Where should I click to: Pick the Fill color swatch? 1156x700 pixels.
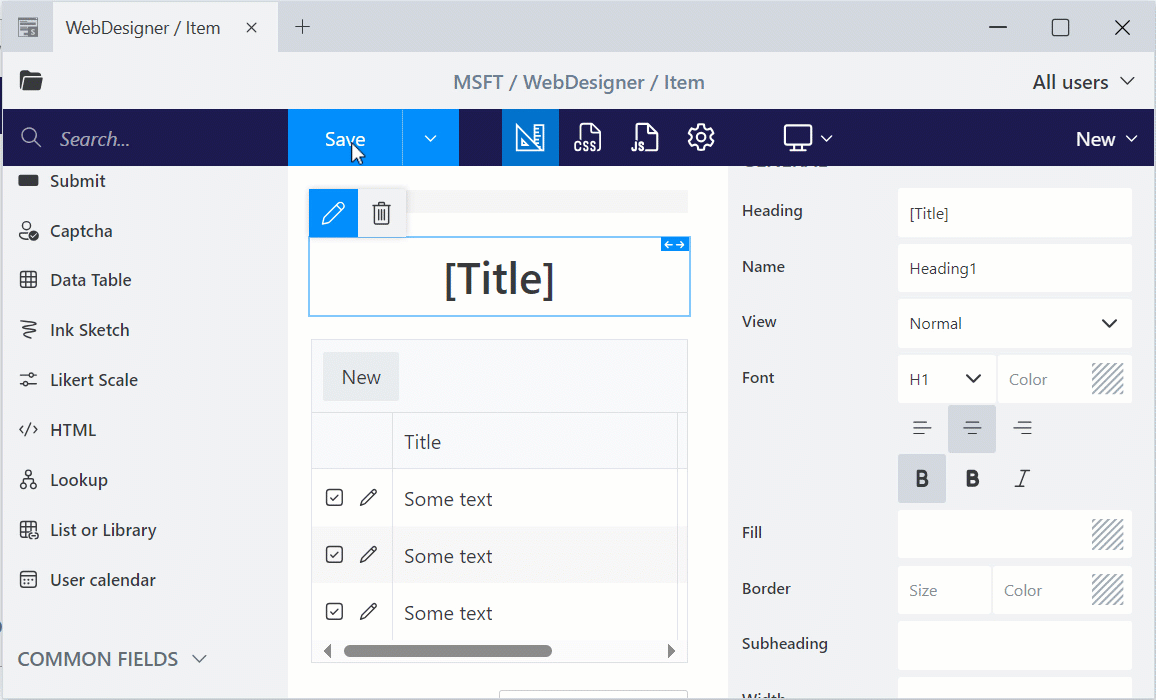coord(1107,534)
